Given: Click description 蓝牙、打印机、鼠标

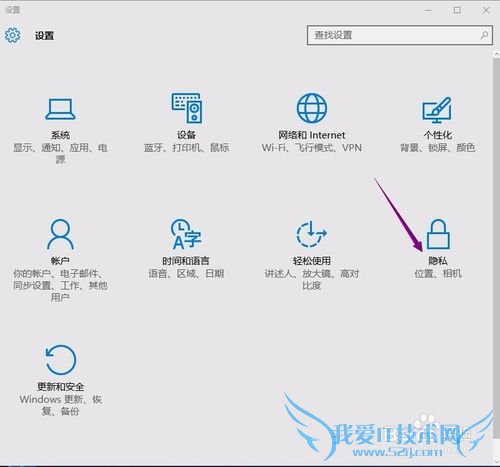Looking at the screenshot, I should (x=186, y=148).
